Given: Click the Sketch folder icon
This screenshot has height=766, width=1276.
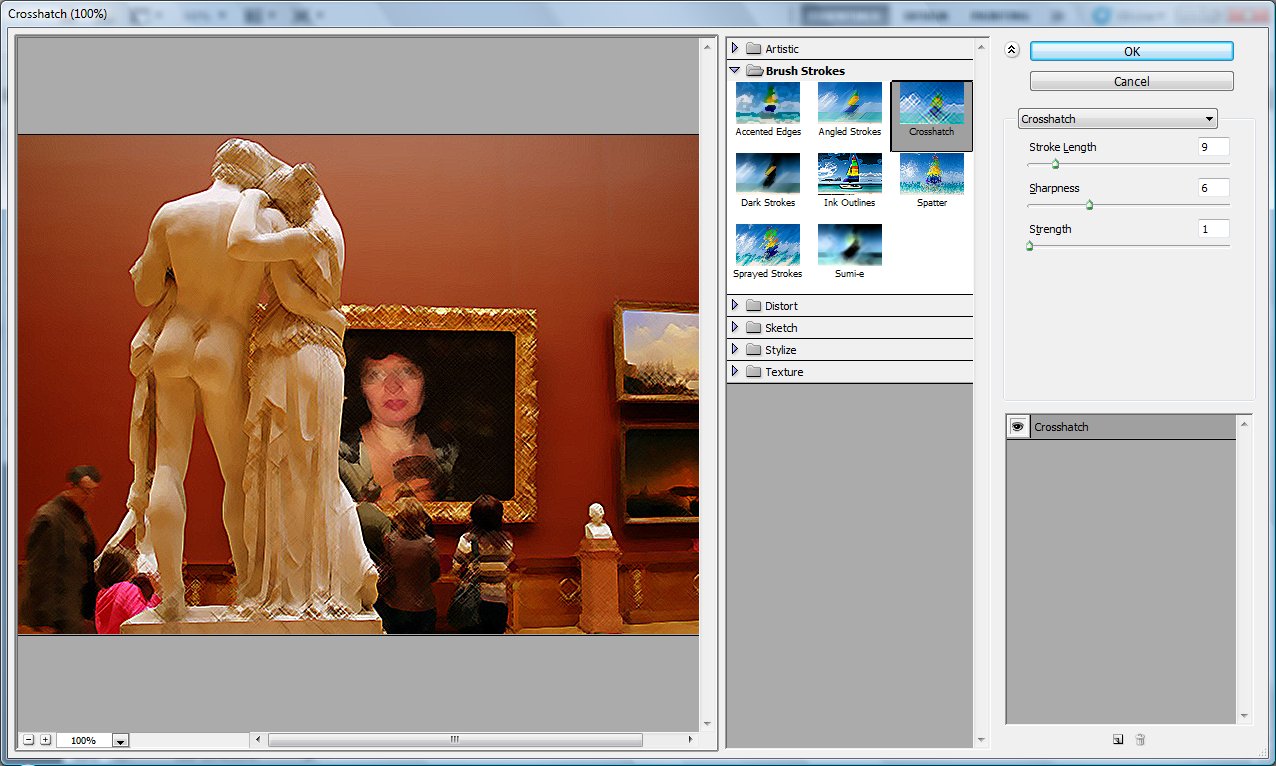Looking at the screenshot, I should coord(754,328).
